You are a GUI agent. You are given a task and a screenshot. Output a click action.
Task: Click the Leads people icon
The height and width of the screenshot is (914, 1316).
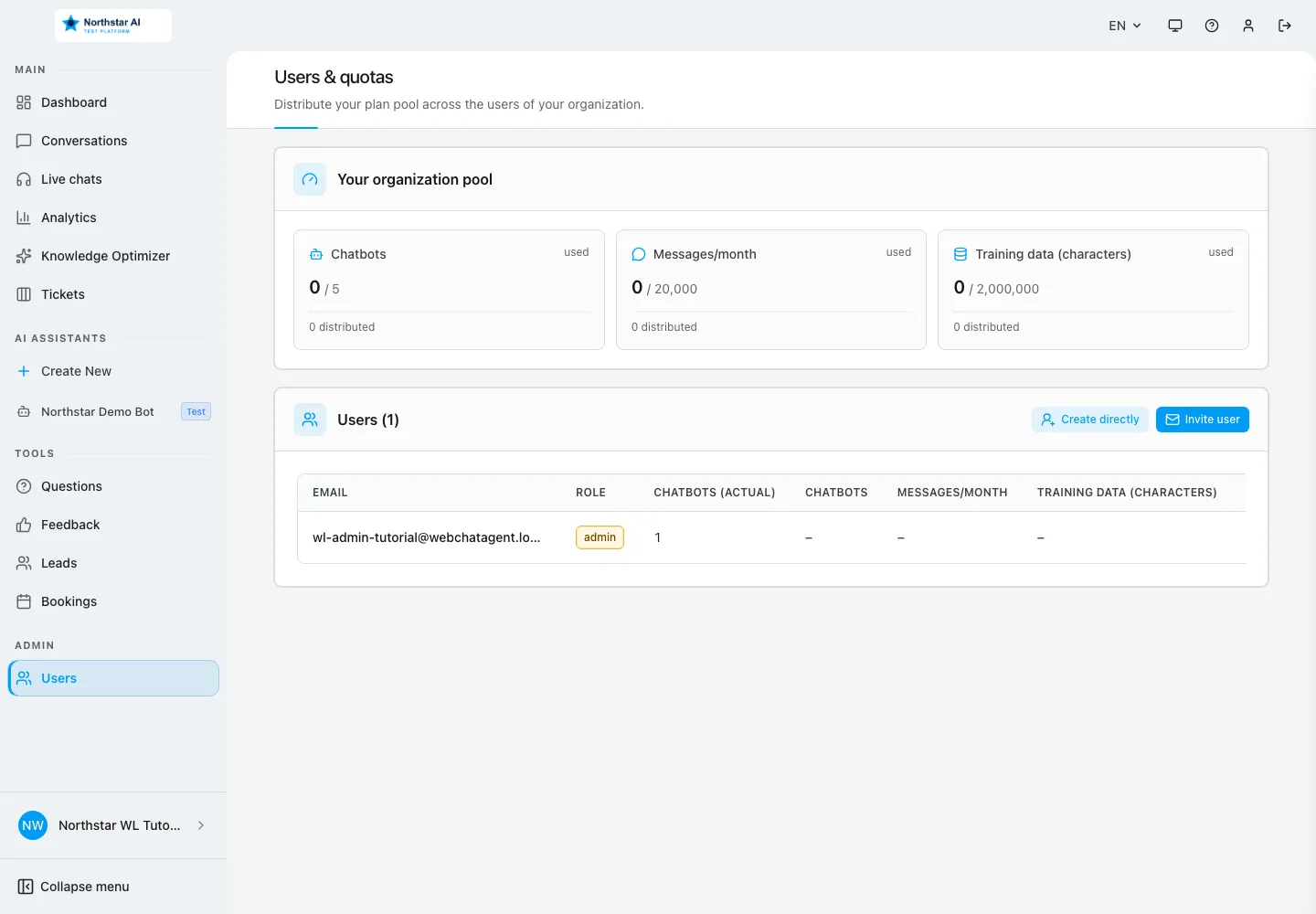(x=24, y=563)
